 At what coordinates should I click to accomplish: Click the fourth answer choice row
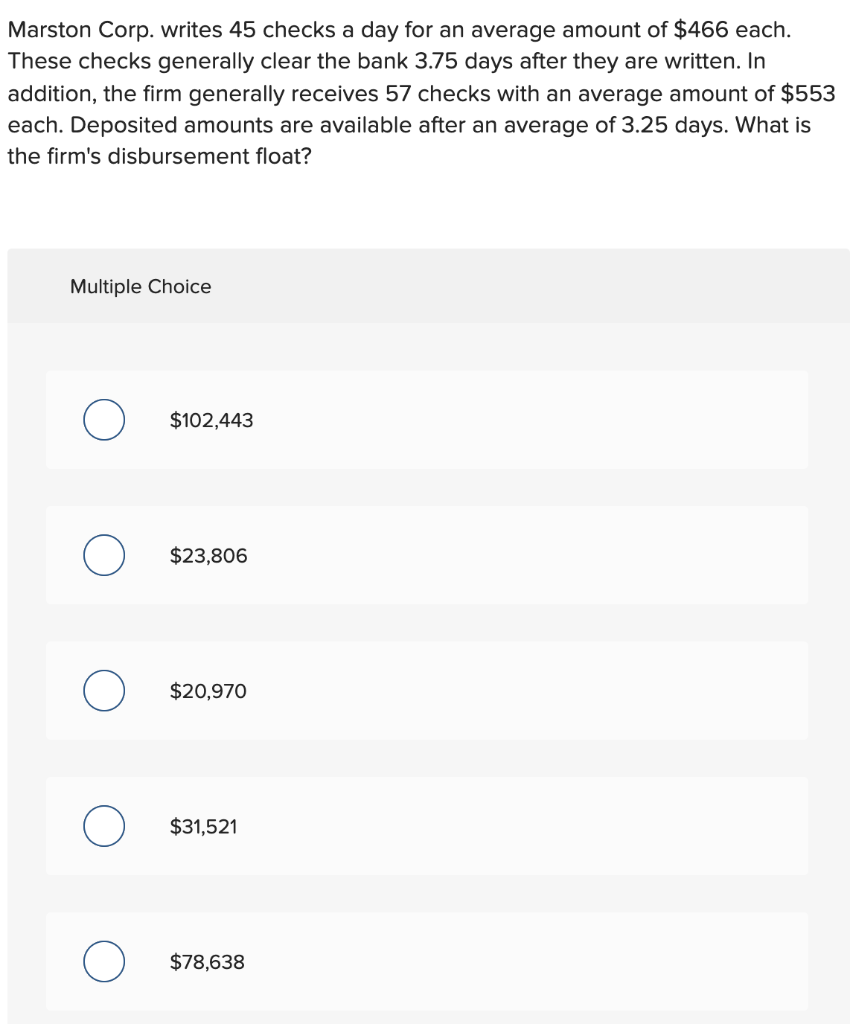[425, 826]
